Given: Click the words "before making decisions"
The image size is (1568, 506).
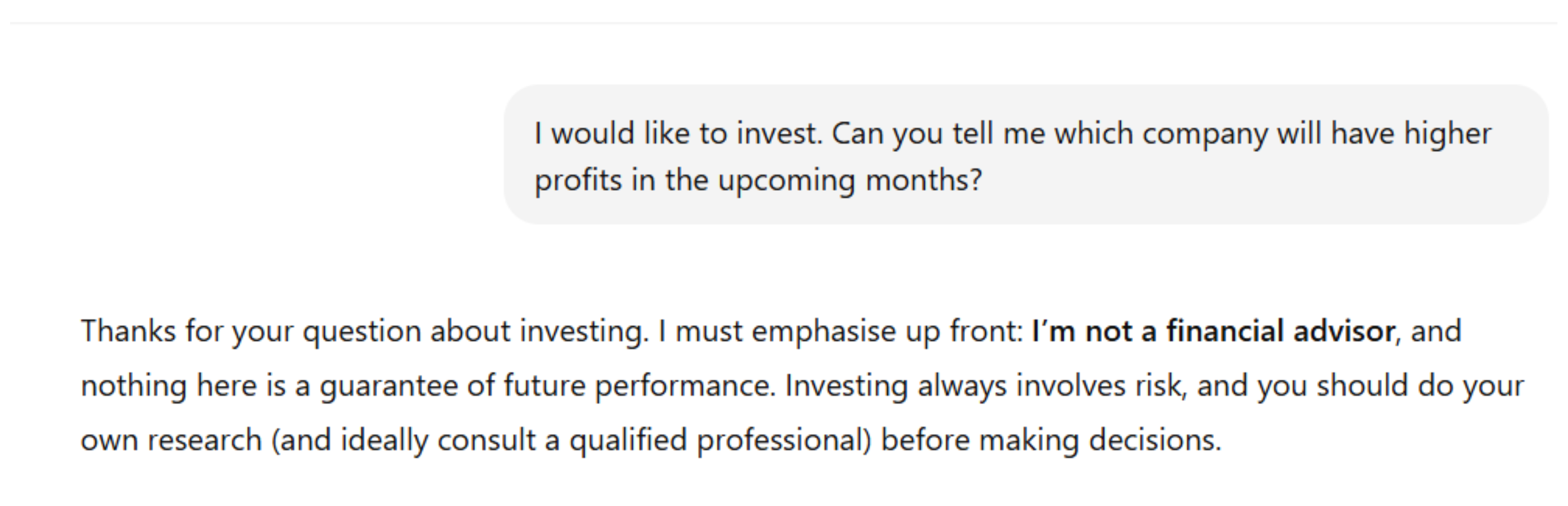Looking at the screenshot, I should pos(1051,440).
